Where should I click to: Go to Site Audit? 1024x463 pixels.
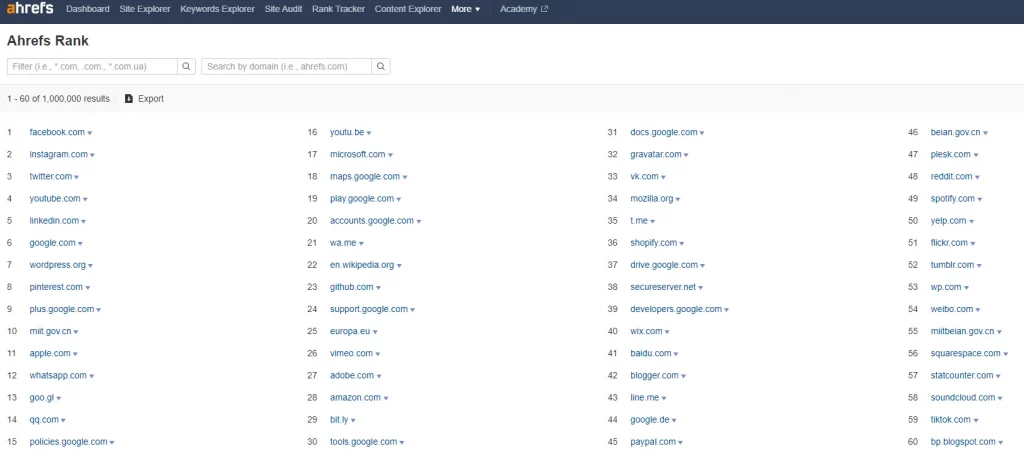(283, 9)
